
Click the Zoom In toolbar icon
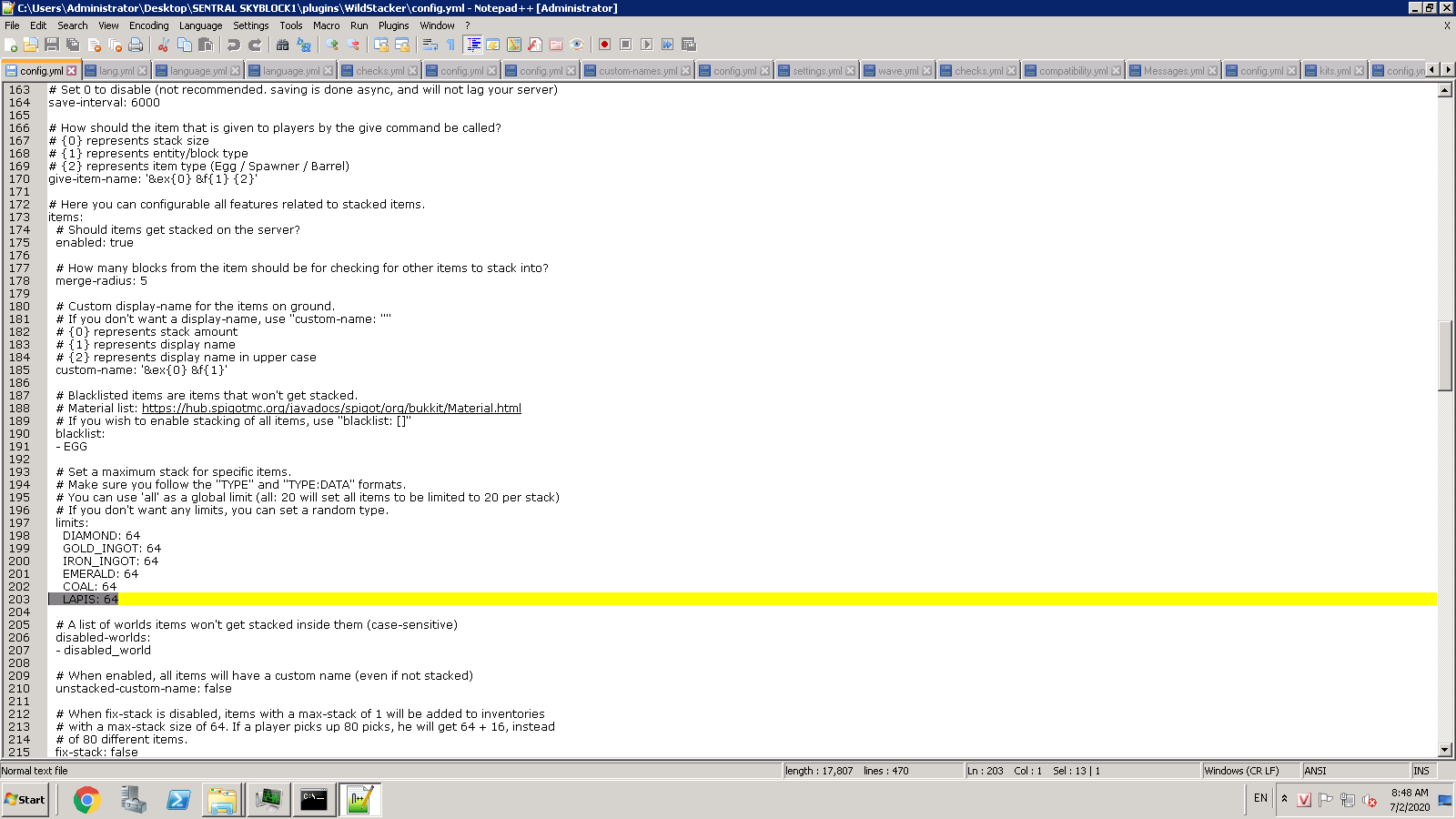point(332,45)
